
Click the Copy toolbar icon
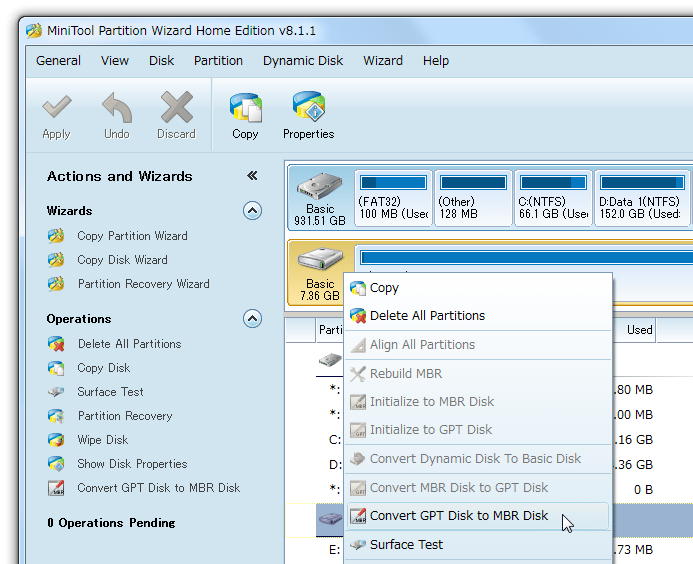tap(245, 108)
